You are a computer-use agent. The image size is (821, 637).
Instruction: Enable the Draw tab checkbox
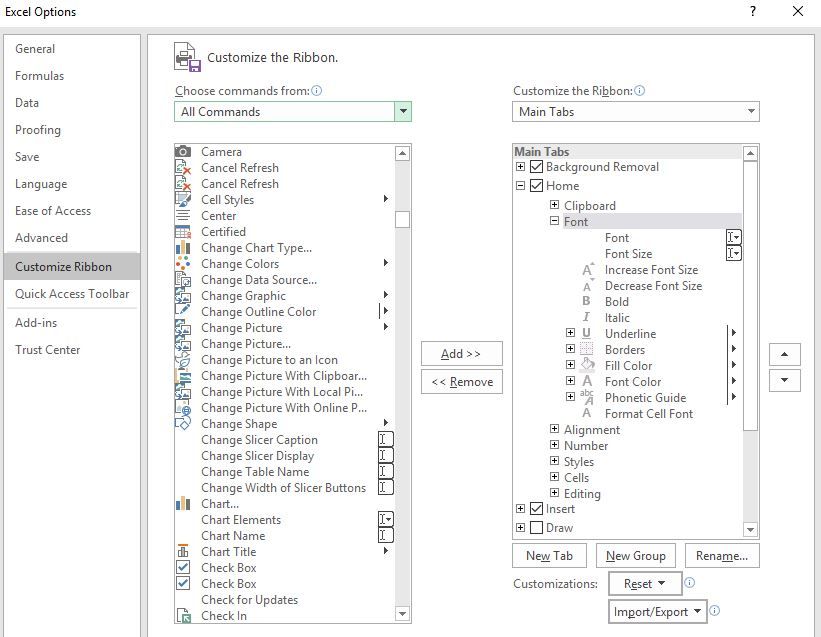(536, 527)
